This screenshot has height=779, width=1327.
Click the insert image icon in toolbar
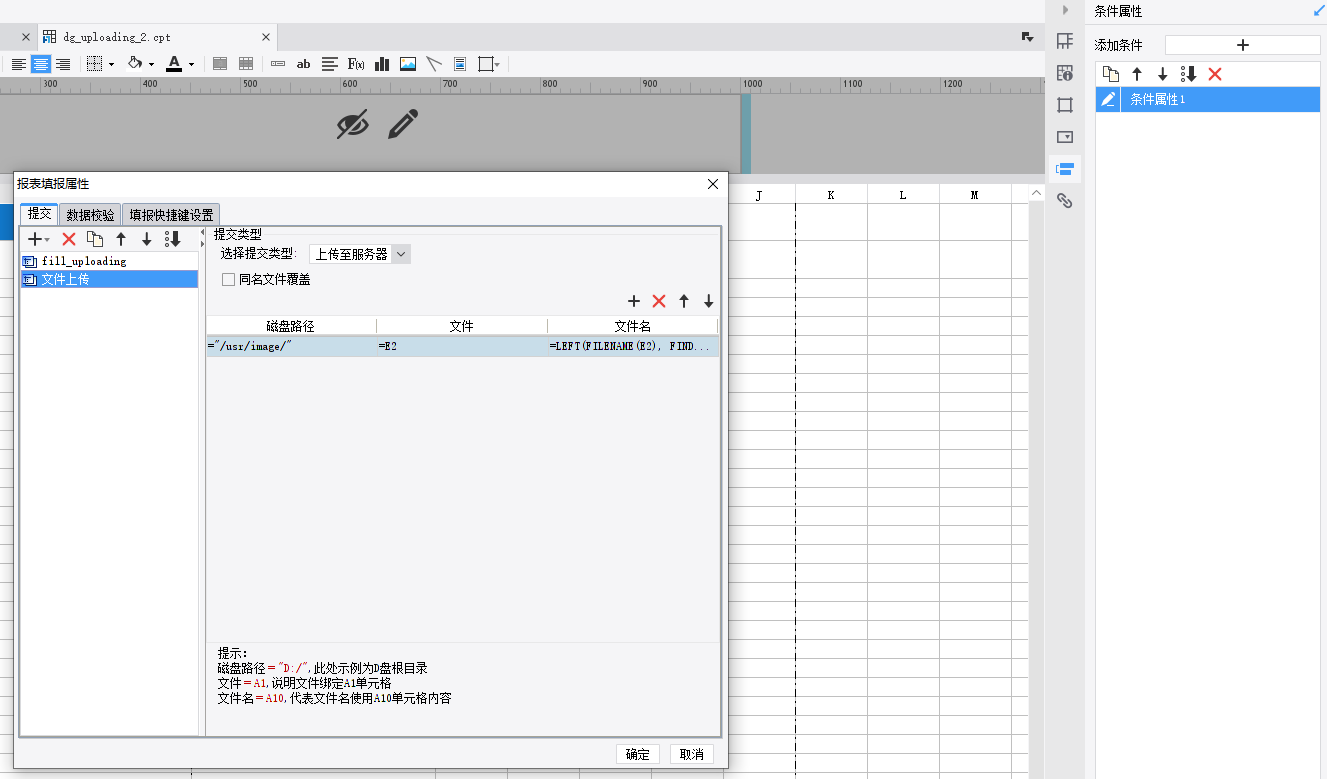pos(408,64)
